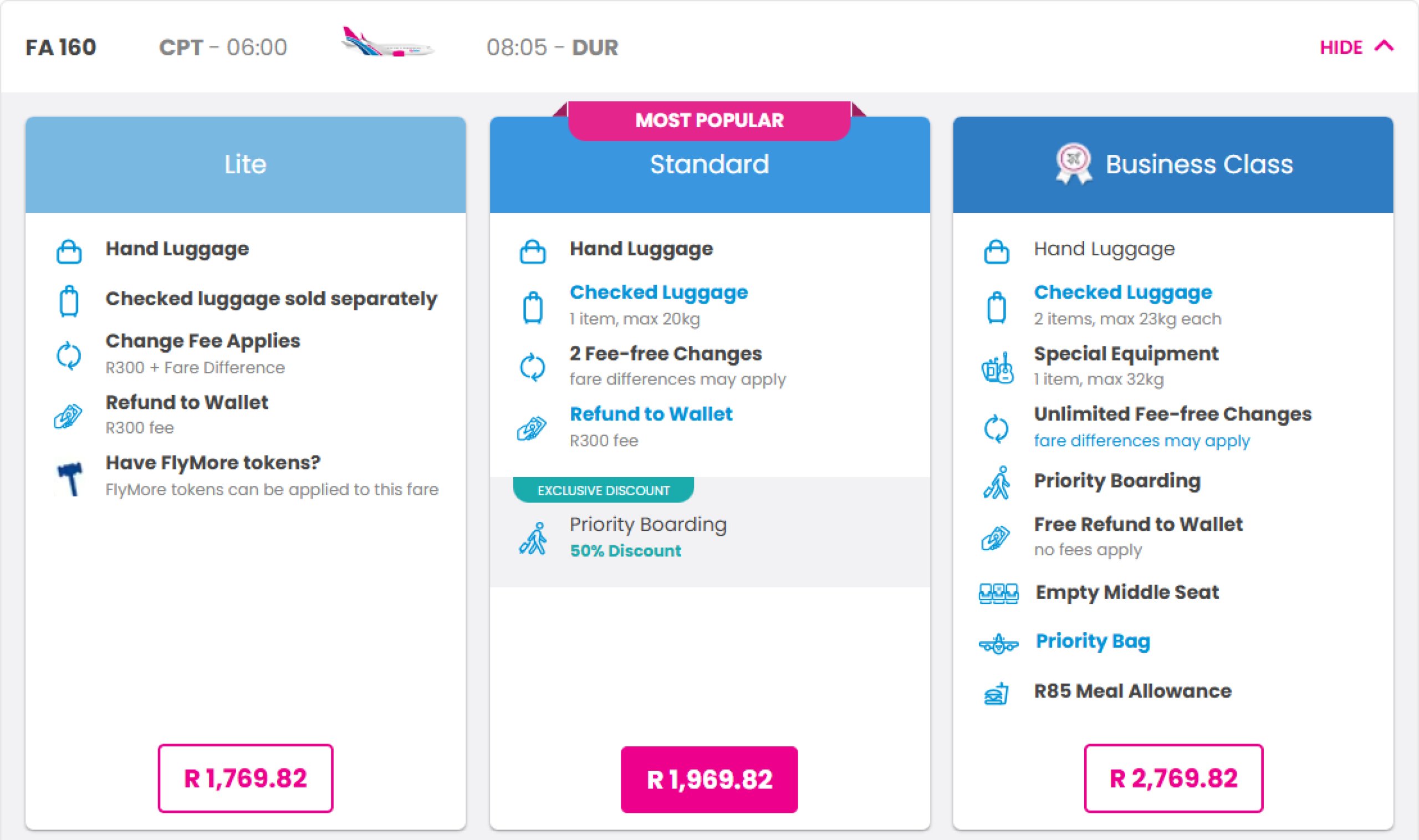Click the FlyMore tokens hammer icon

point(70,478)
